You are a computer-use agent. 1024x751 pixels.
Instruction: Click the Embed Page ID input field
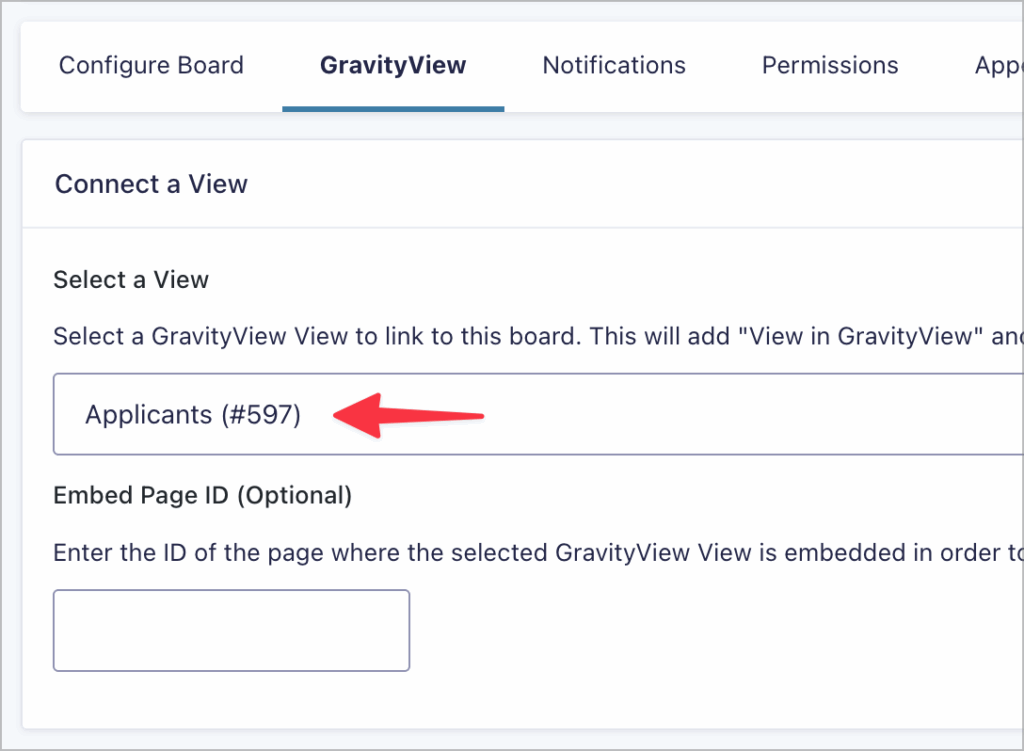pyautogui.click(x=230, y=630)
